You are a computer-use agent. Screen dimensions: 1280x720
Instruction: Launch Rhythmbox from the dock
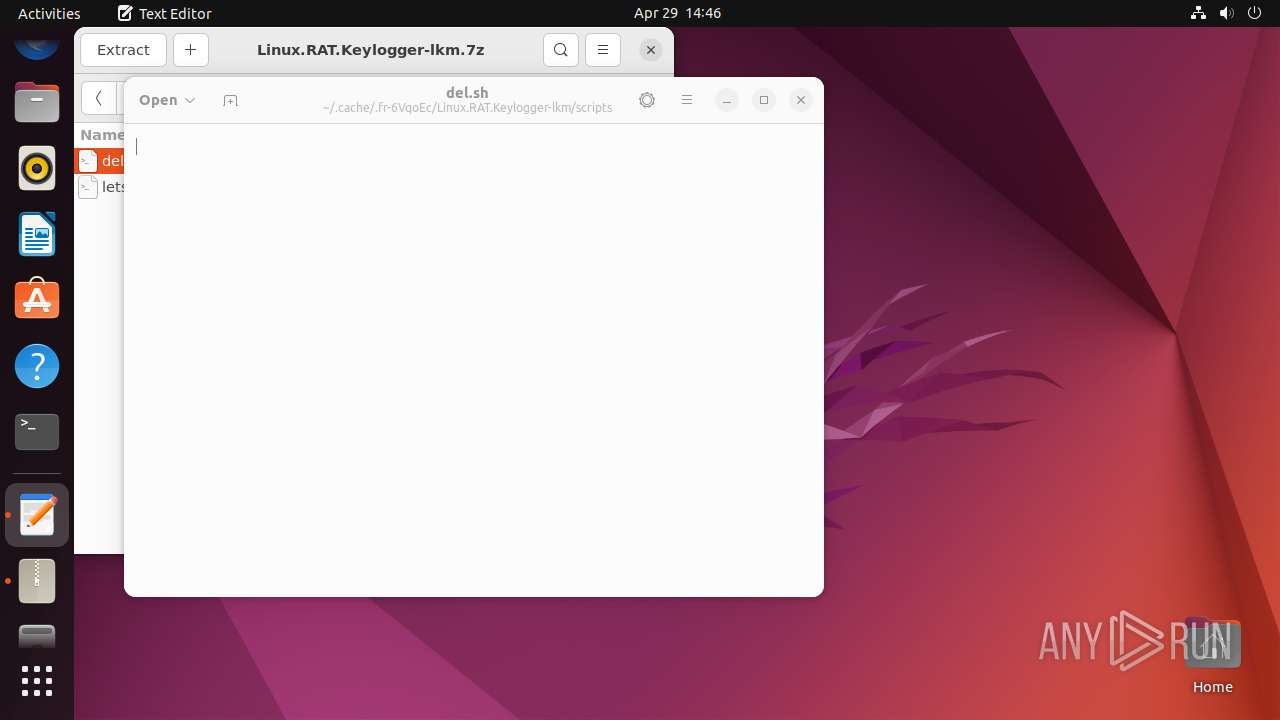tap(37, 168)
